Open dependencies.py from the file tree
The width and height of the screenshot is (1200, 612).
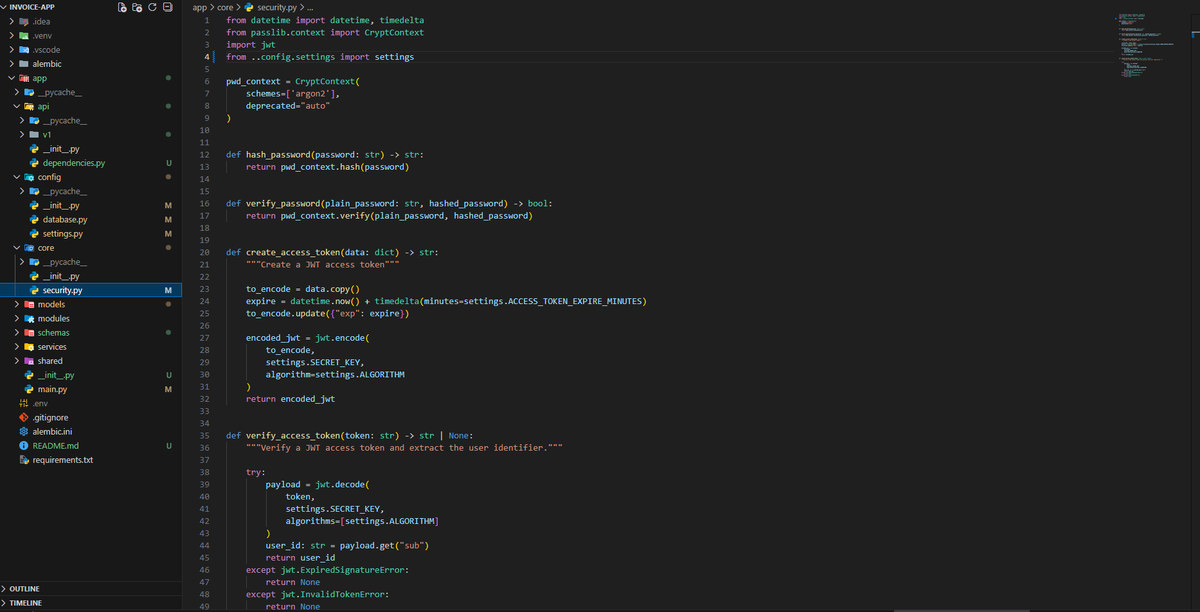[x=73, y=162]
